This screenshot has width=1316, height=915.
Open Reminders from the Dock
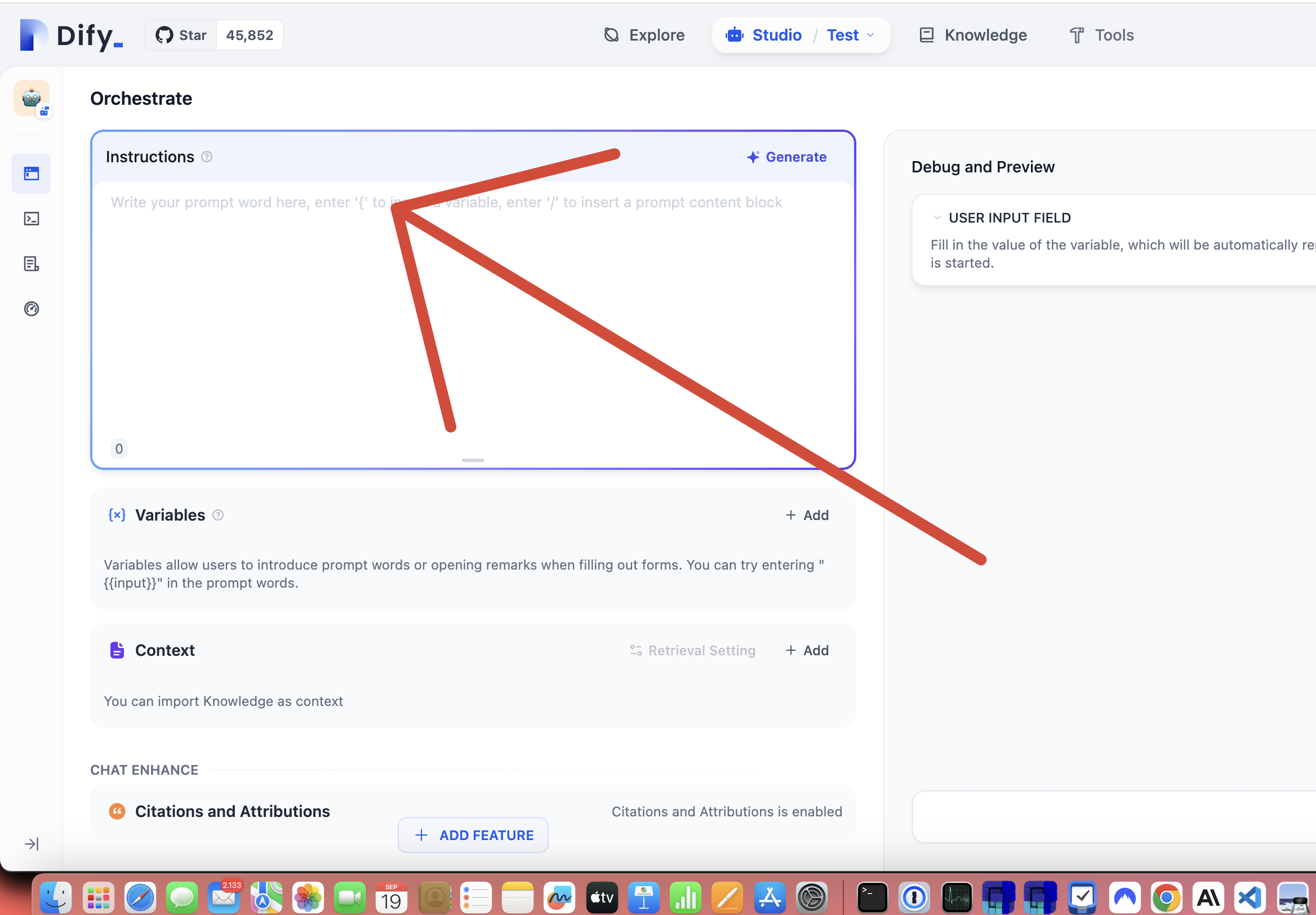475,897
